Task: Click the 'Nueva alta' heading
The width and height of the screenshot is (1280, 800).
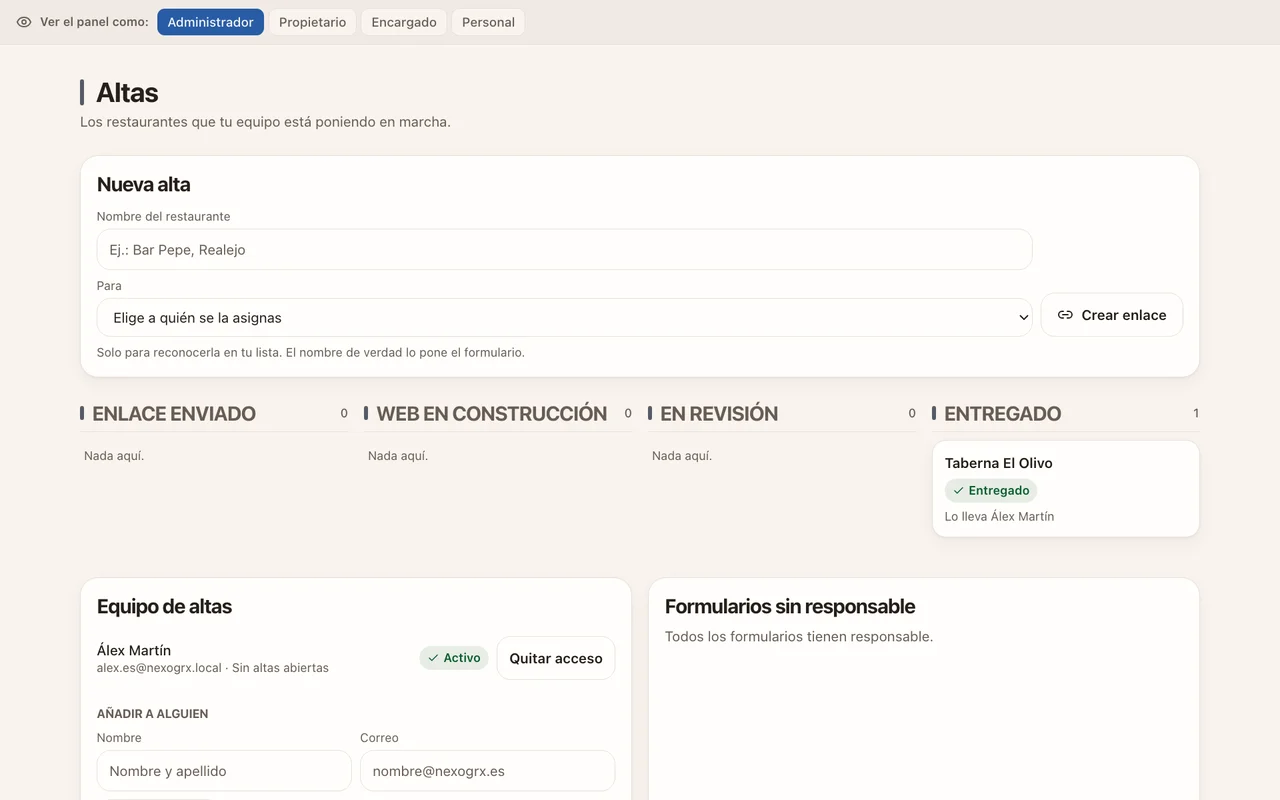Action: [x=144, y=184]
